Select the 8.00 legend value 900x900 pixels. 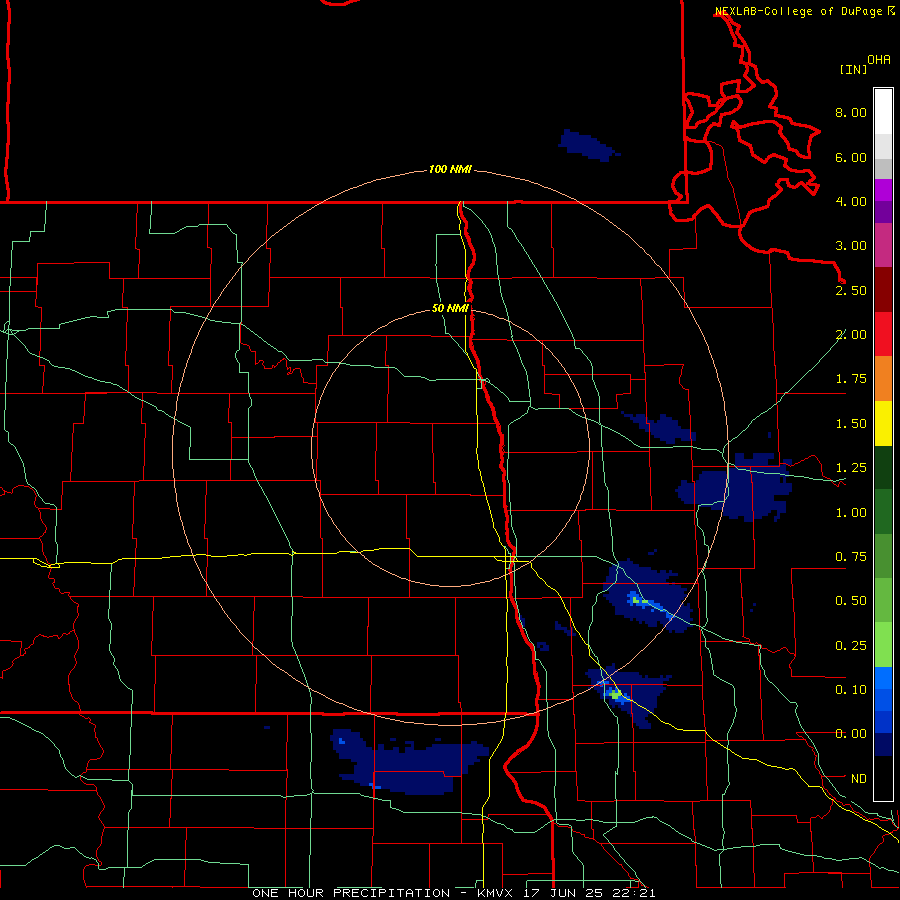tap(851, 112)
